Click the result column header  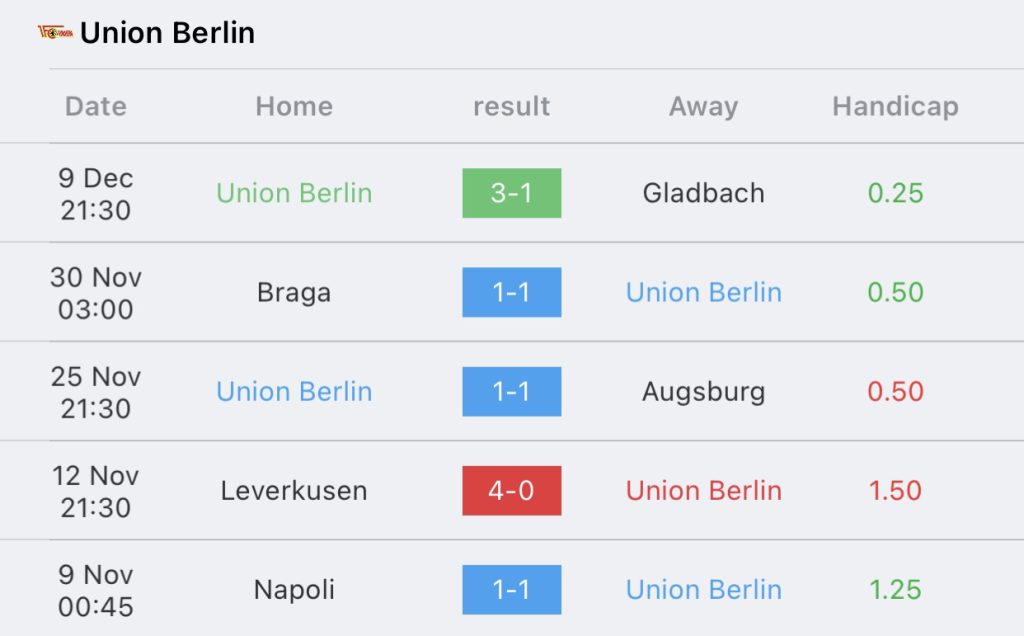[511, 106]
